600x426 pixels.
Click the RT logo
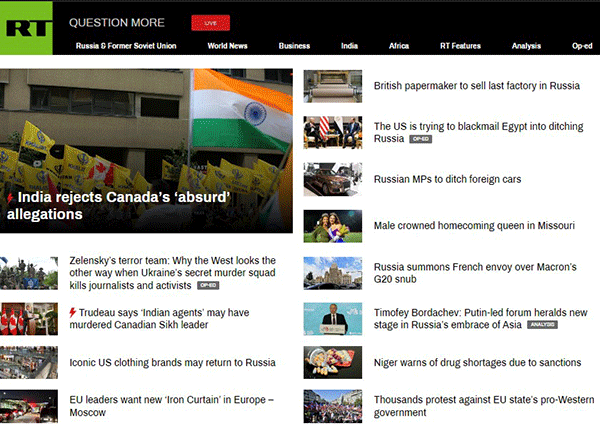tap(26, 28)
